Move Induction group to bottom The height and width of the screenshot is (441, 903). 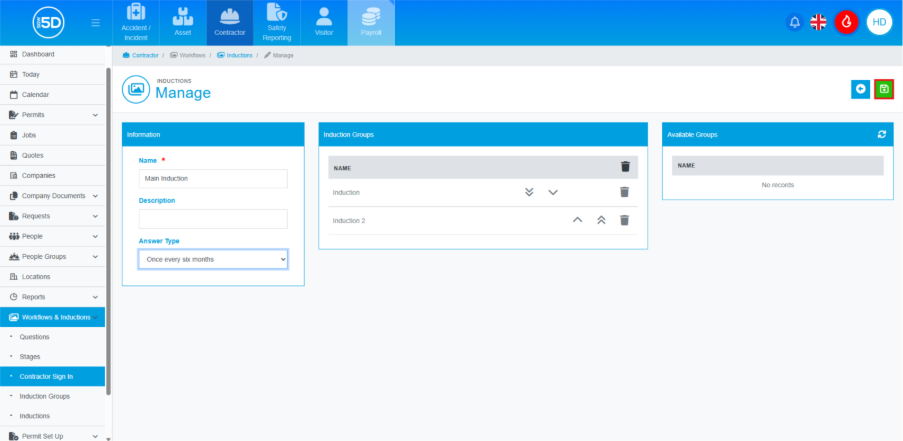(x=529, y=192)
